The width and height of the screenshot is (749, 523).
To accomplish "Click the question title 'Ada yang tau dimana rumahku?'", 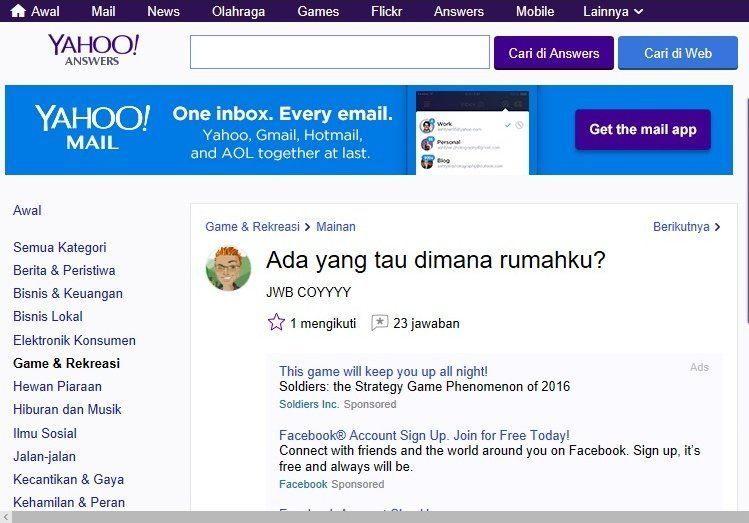I will [x=436, y=260].
